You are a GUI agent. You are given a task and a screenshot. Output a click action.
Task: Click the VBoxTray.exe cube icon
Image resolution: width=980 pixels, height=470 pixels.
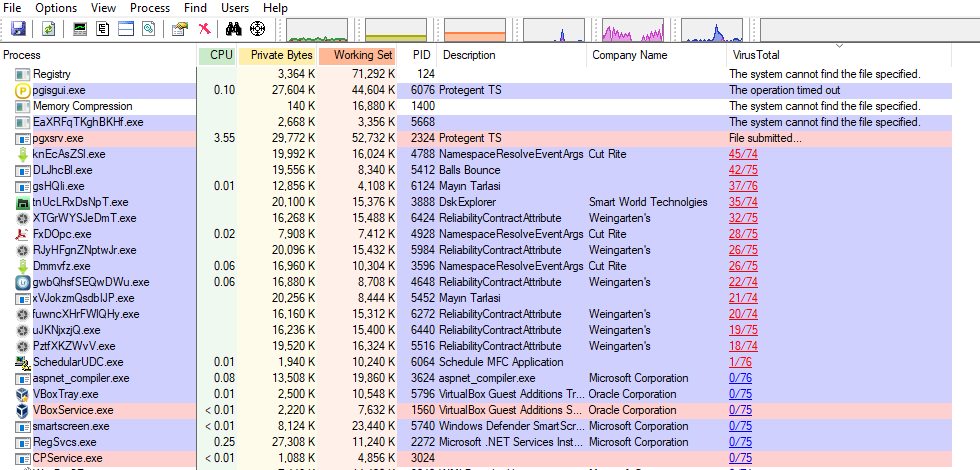tap(22, 394)
